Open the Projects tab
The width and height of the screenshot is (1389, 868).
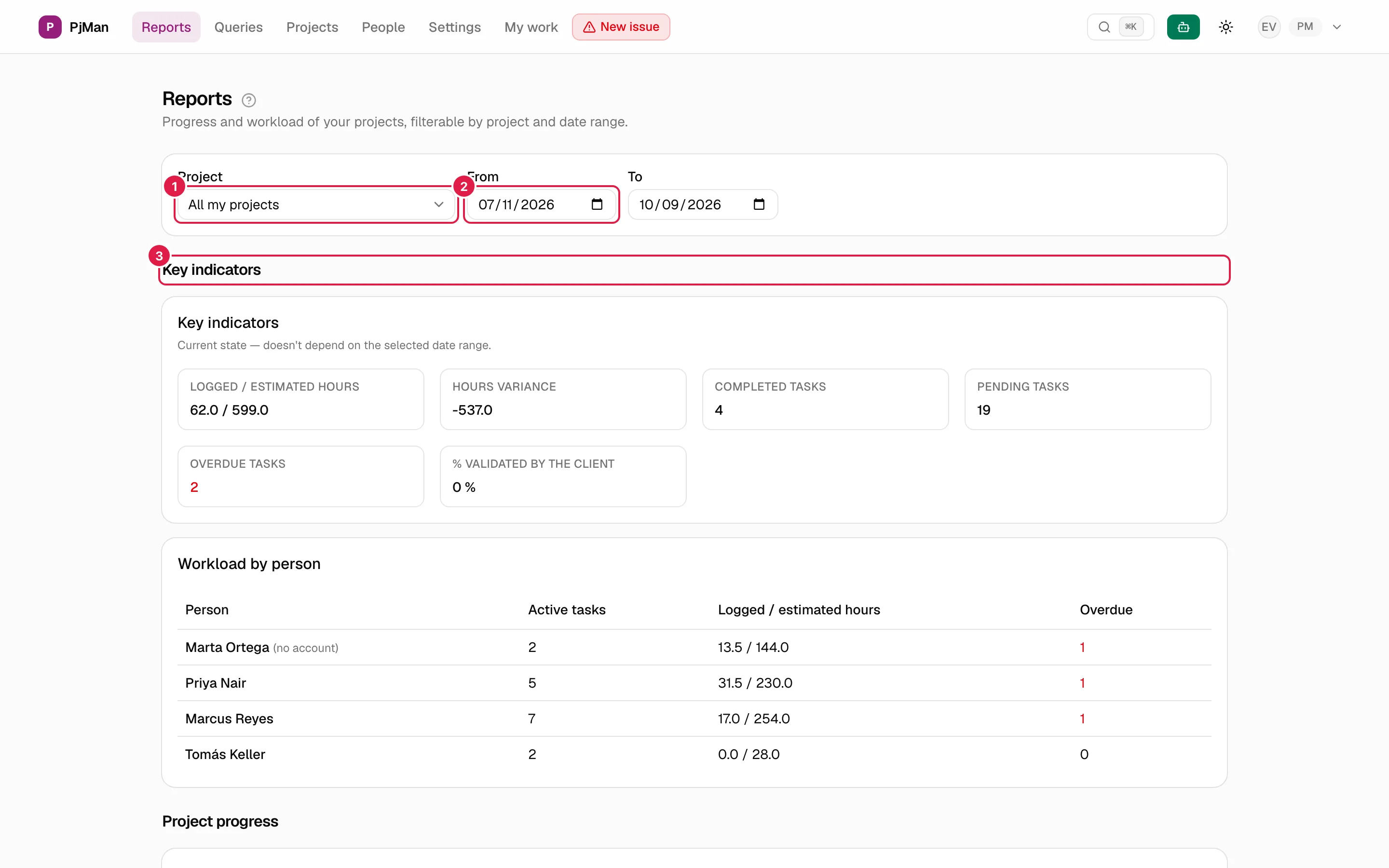click(312, 27)
